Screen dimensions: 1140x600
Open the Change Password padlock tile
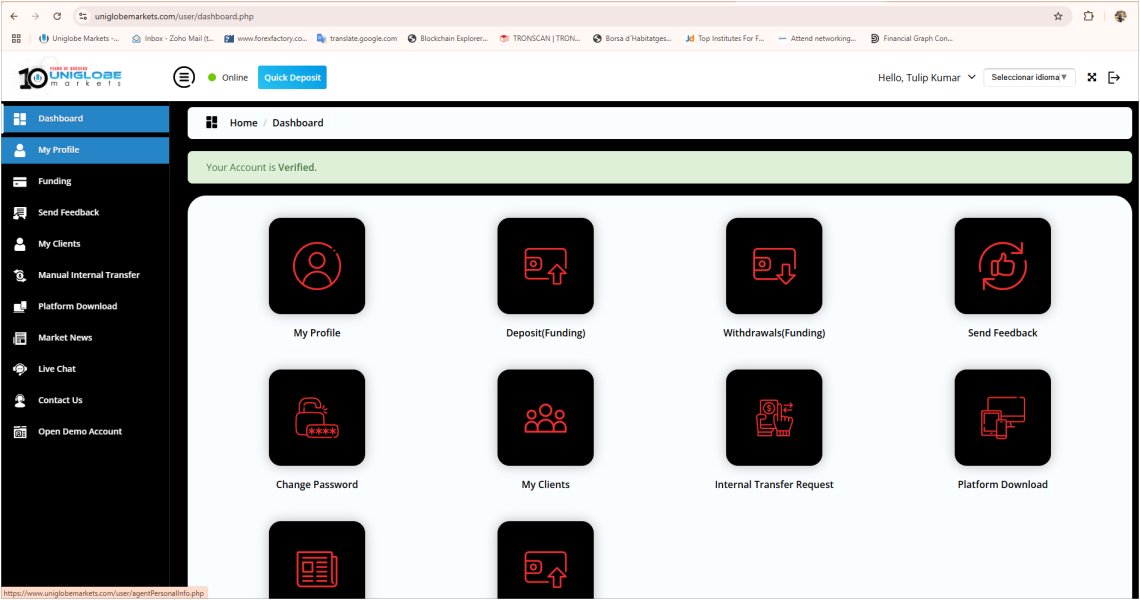(x=317, y=418)
